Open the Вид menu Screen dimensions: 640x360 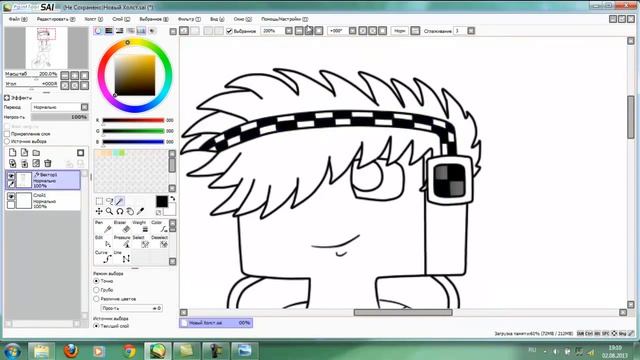pos(217,19)
